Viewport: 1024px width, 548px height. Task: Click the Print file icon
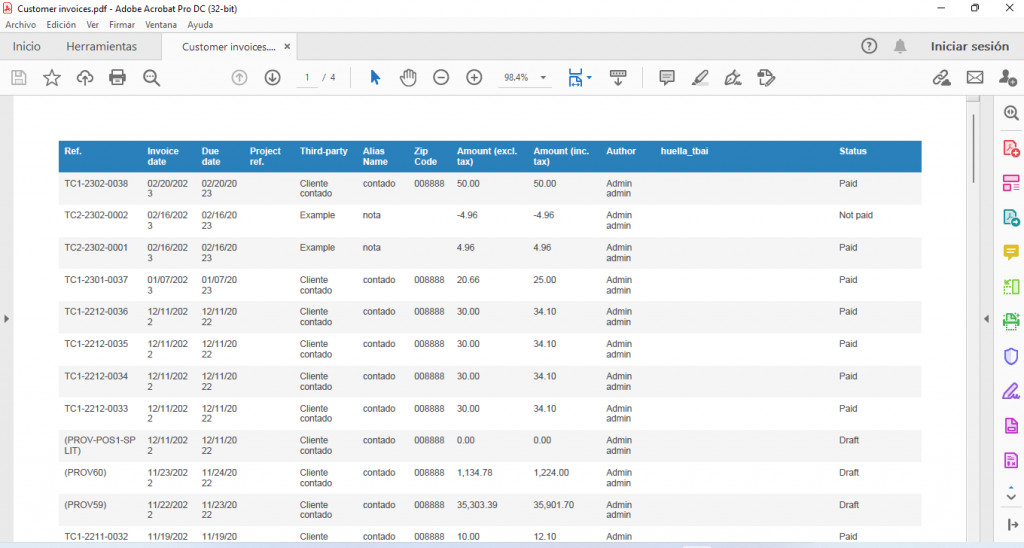pos(118,78)
